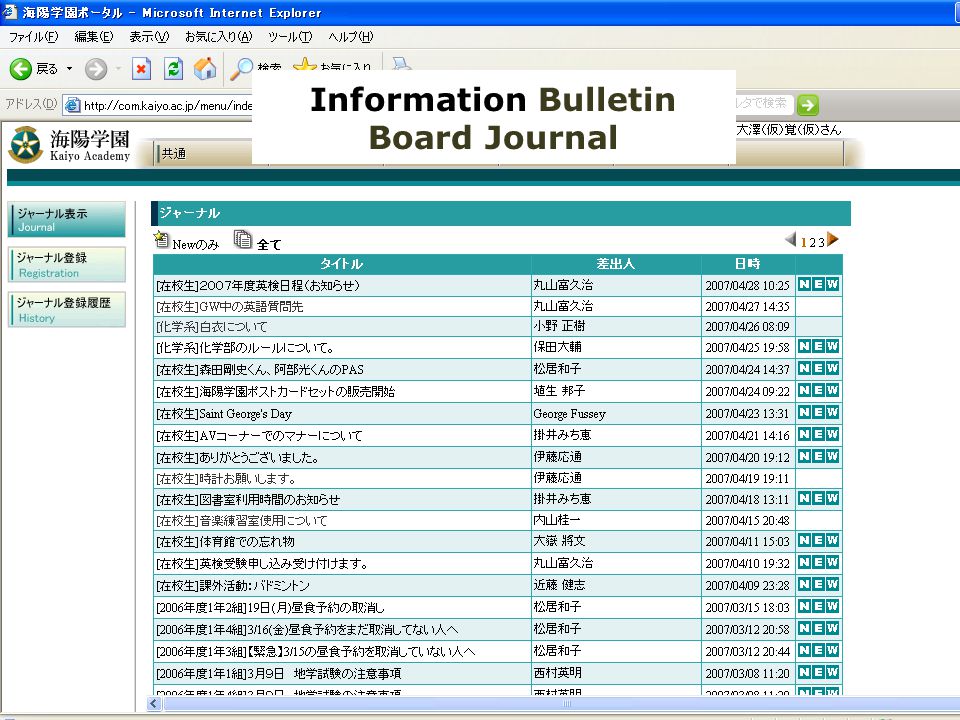Viewport: 960px width, 720px height.
Task: Open the Back button history dropdown arrow
Action: pyautogui.click(x=69, y=69)
